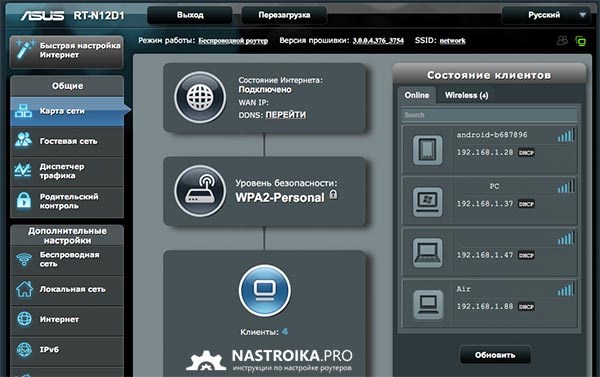Click the client Search input field
Image resolution: width=600 pixels, height=377 pixels.
489,115
